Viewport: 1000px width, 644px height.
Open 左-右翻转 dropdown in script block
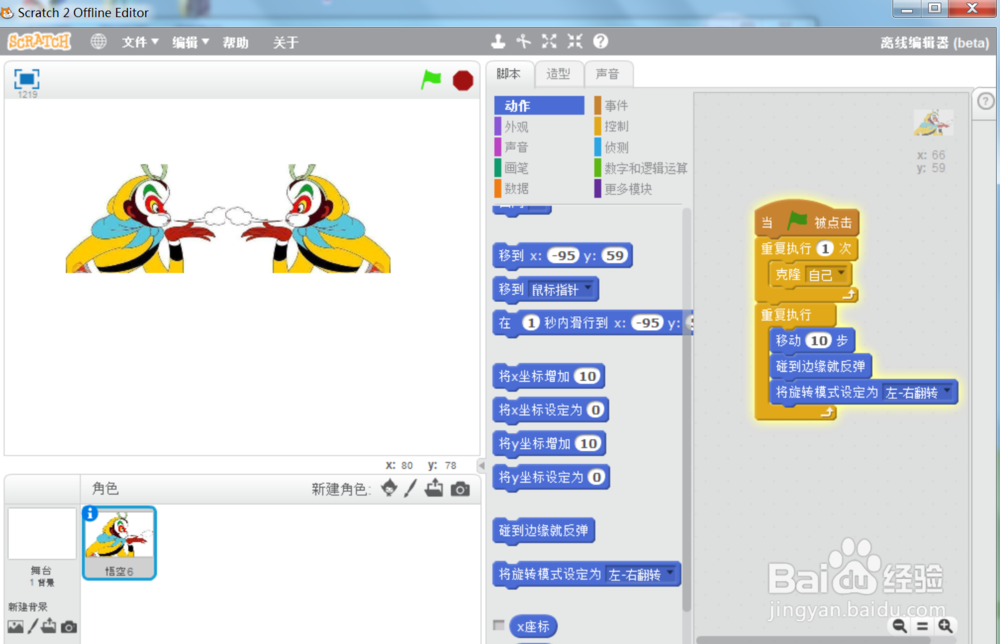point(918,393)
